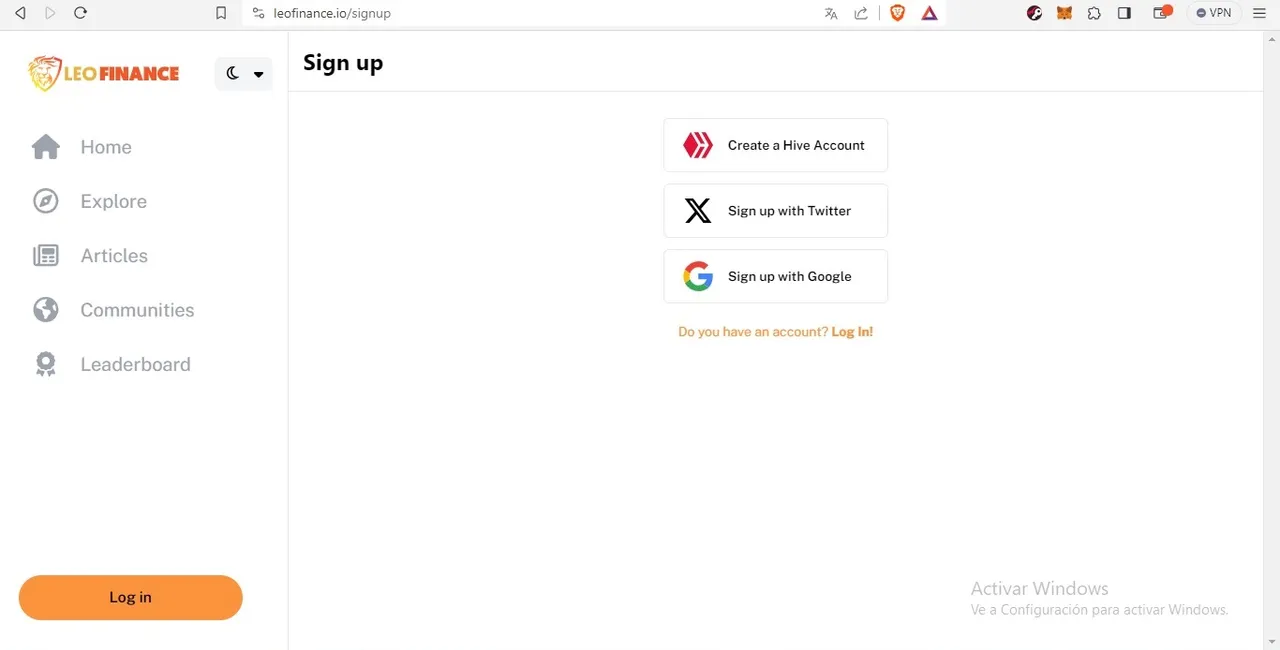Screen dimensions: 1280x650
Task: Click the Communities globe icon
Action: click(x=46, y=310)
